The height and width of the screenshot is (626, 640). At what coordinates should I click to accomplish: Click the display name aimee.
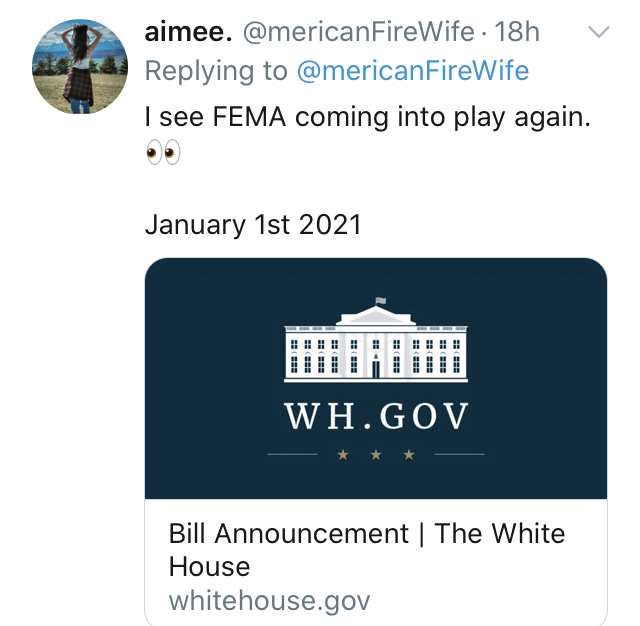(x=188, y=32)
